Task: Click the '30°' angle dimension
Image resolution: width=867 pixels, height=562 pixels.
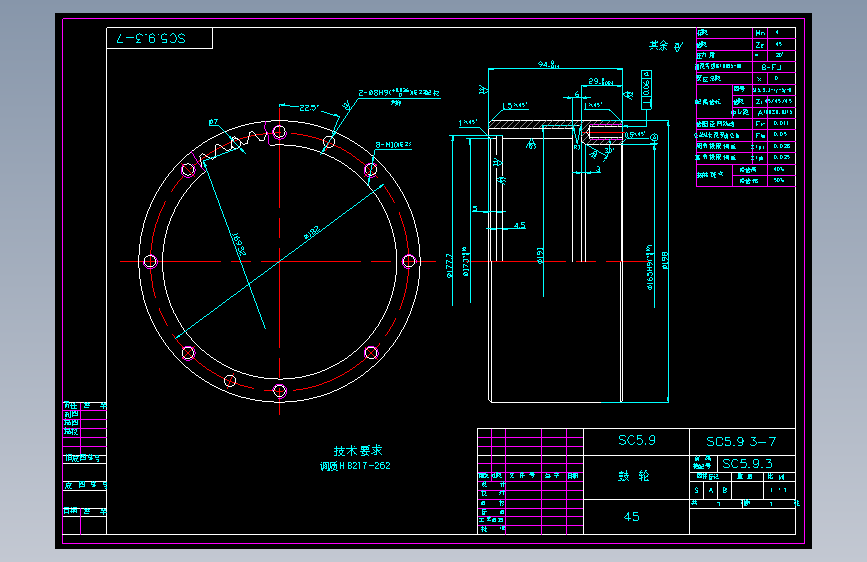Action: 609,150
